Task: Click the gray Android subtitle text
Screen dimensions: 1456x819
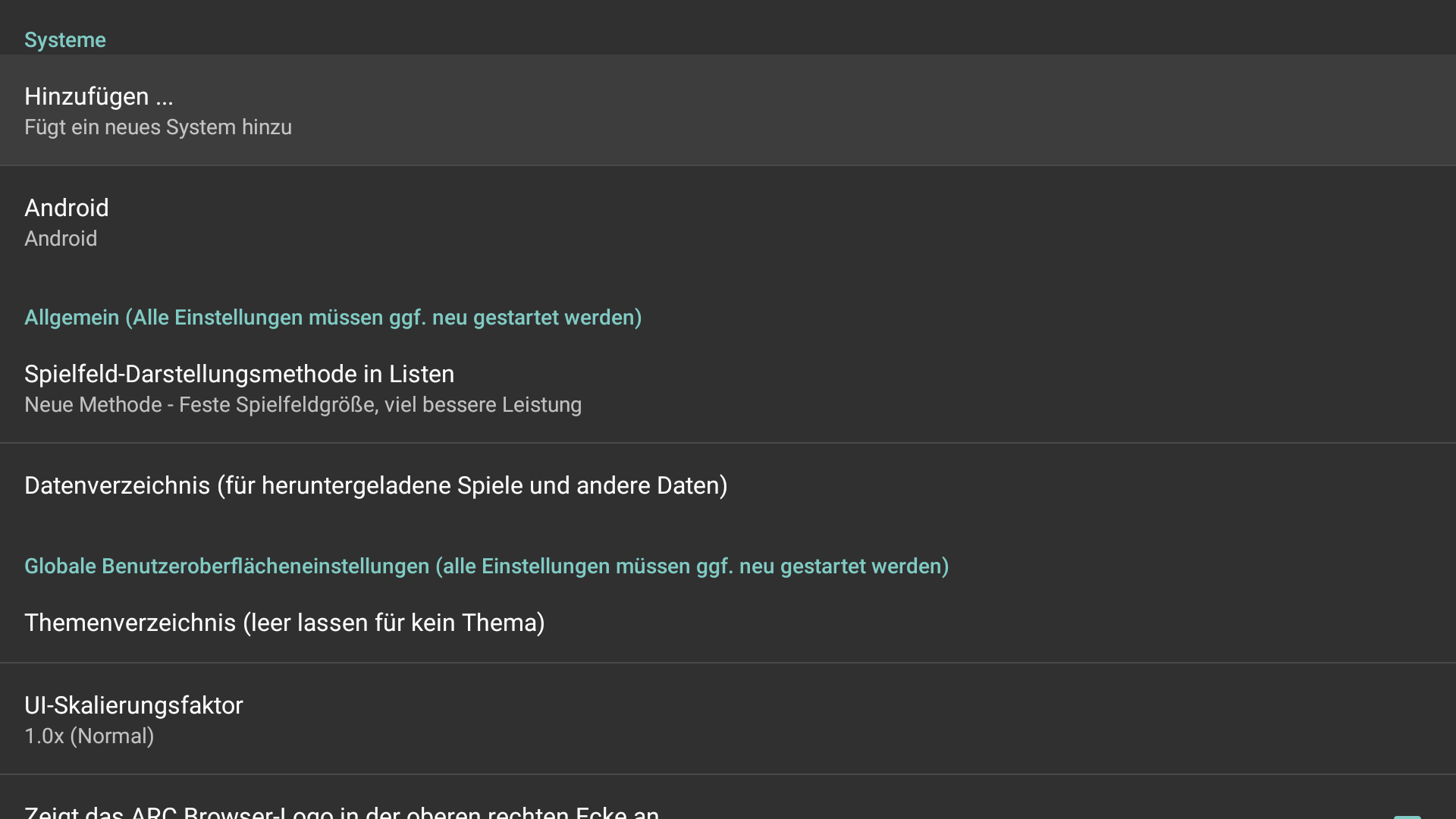Action: [x=61, y=239]
